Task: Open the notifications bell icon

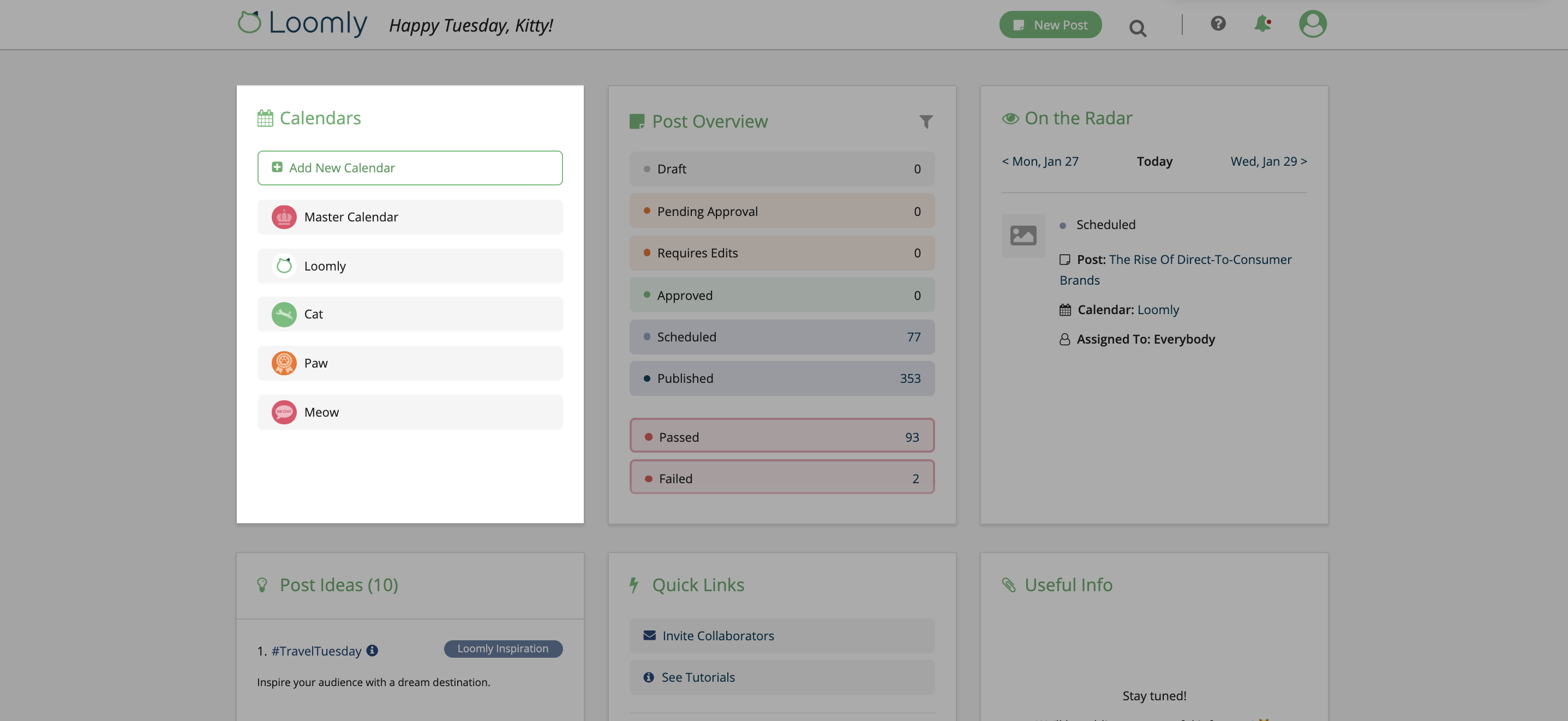Action: (x=1262, y=24)
